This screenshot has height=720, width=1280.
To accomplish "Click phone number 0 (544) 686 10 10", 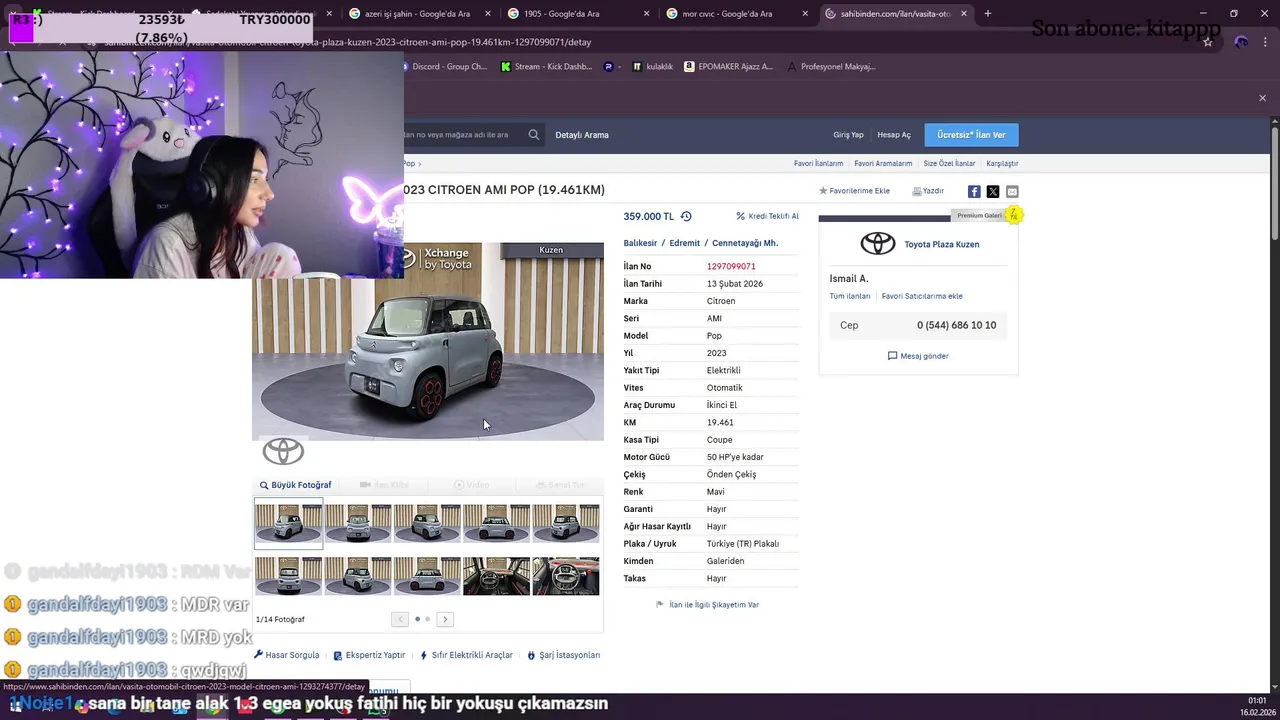I will pyautogui.click(x=956, y=325).
